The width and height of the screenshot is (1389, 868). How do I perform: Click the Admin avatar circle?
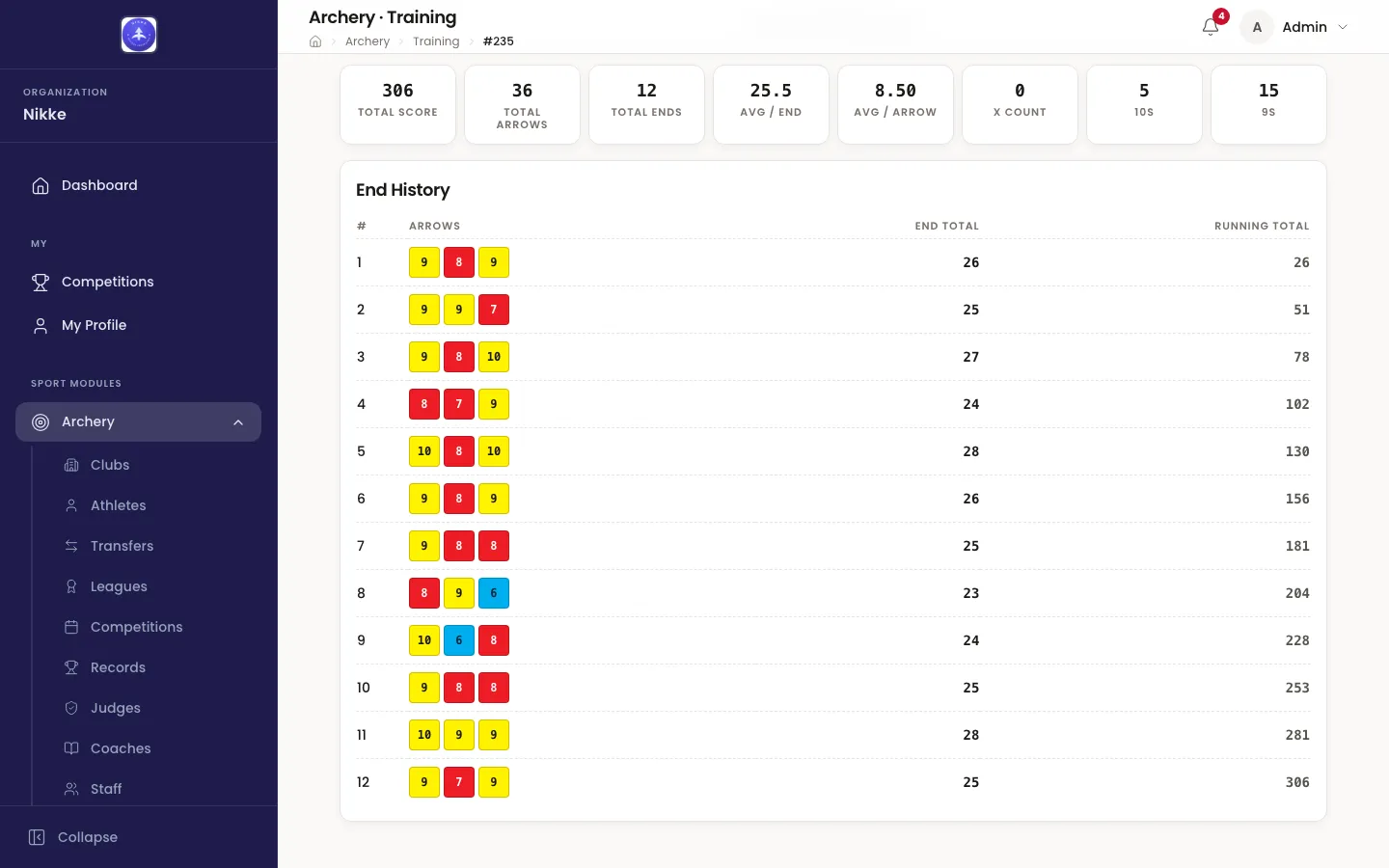click(1257, 27)
